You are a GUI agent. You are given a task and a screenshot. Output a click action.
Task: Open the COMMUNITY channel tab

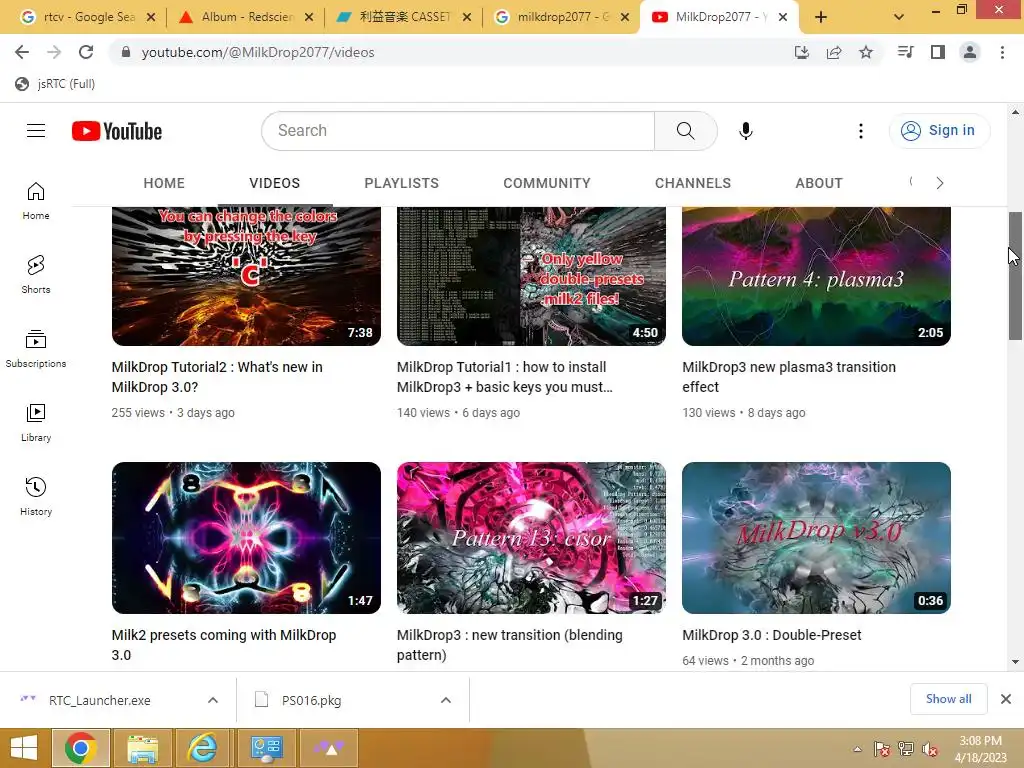point(547,184)
